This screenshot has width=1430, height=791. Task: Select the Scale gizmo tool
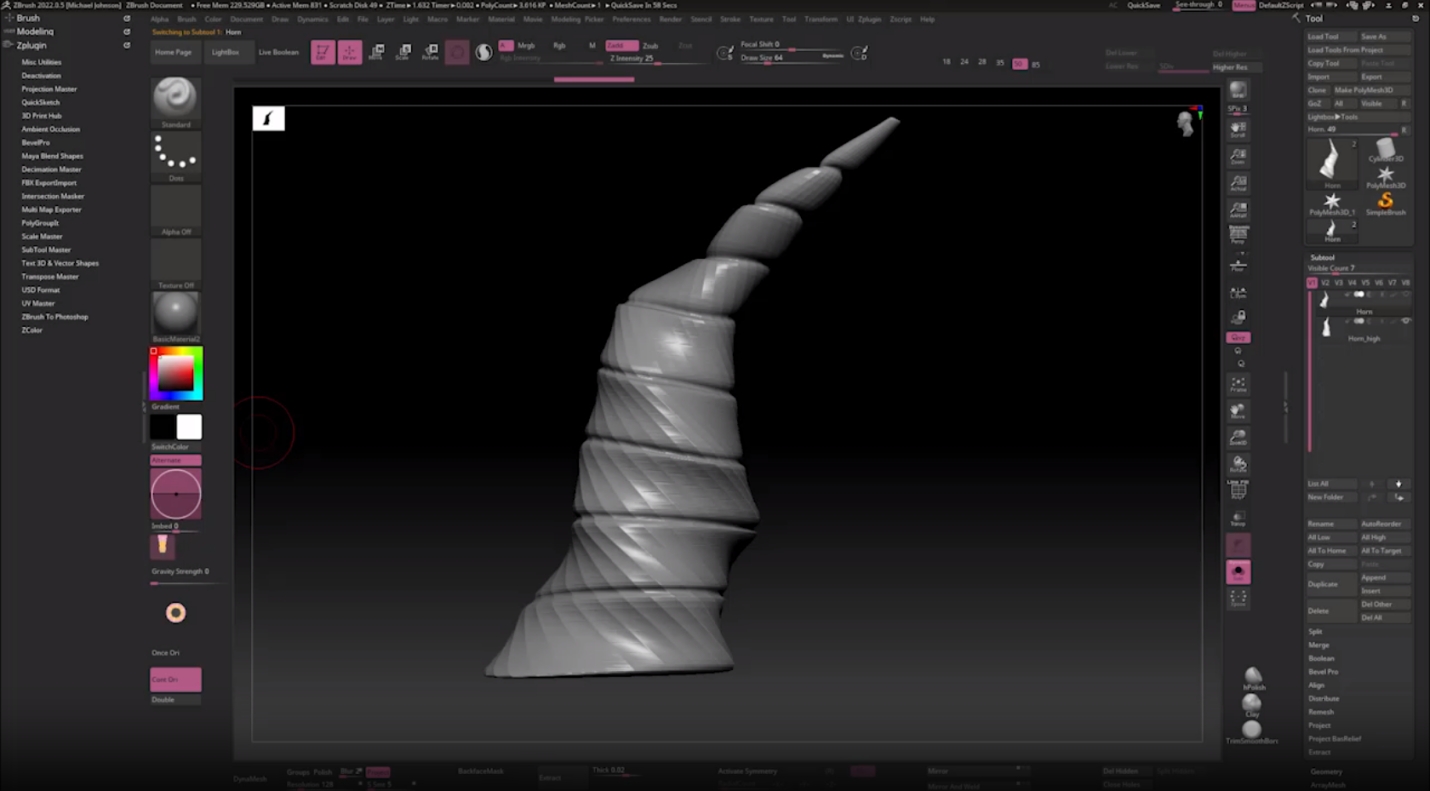coord(403,52)
